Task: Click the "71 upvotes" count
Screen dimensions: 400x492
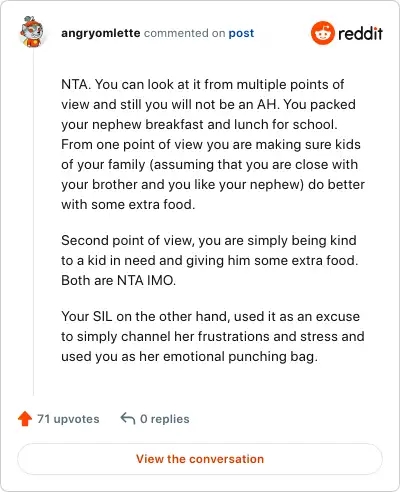Action: coord(68,419)
